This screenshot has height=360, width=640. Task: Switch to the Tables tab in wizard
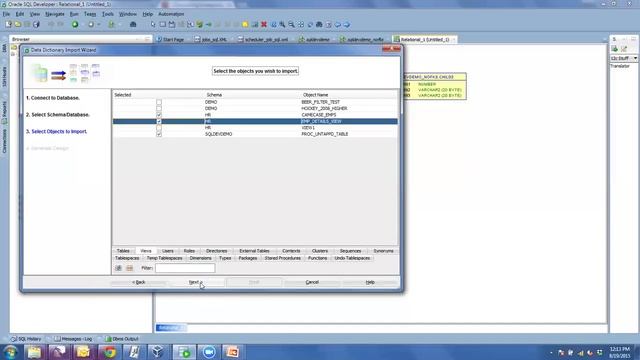click(x=123, y=251)
